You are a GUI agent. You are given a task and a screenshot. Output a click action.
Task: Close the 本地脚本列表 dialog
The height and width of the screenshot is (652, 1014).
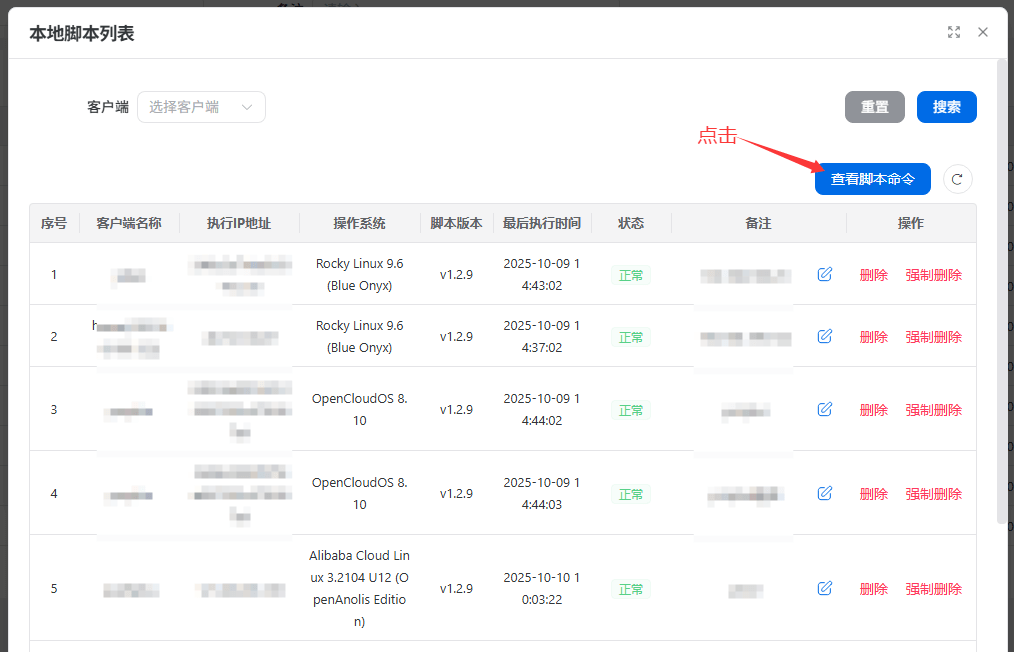[x=983, y=32]
